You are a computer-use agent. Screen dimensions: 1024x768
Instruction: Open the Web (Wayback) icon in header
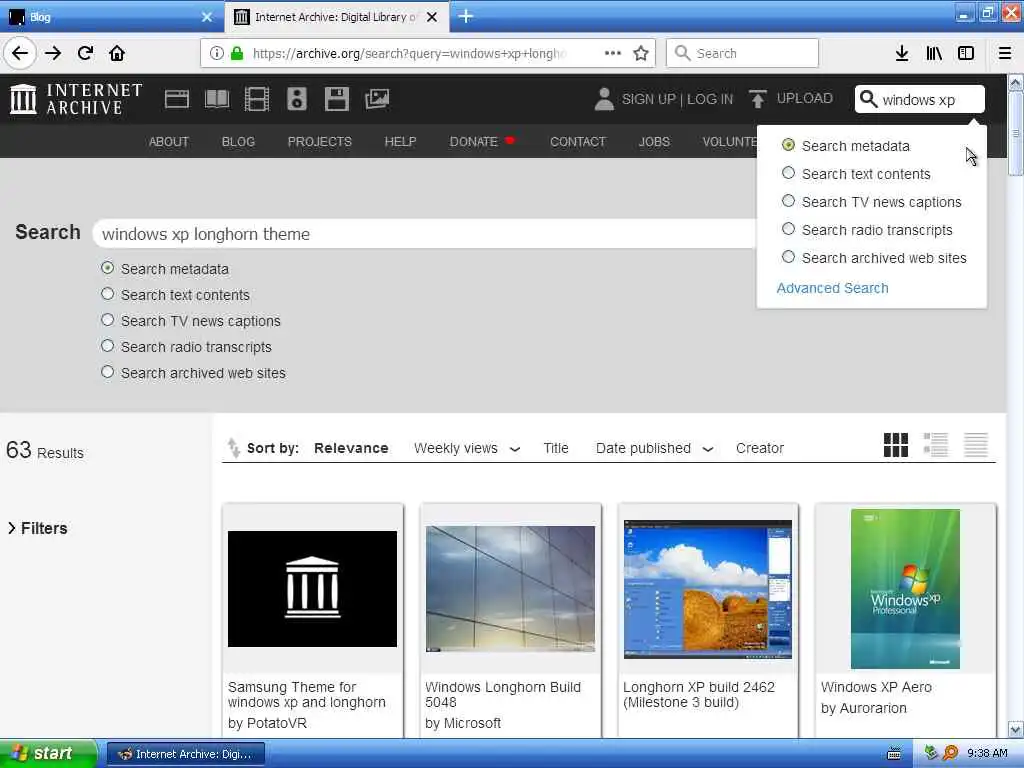point(177,99)
